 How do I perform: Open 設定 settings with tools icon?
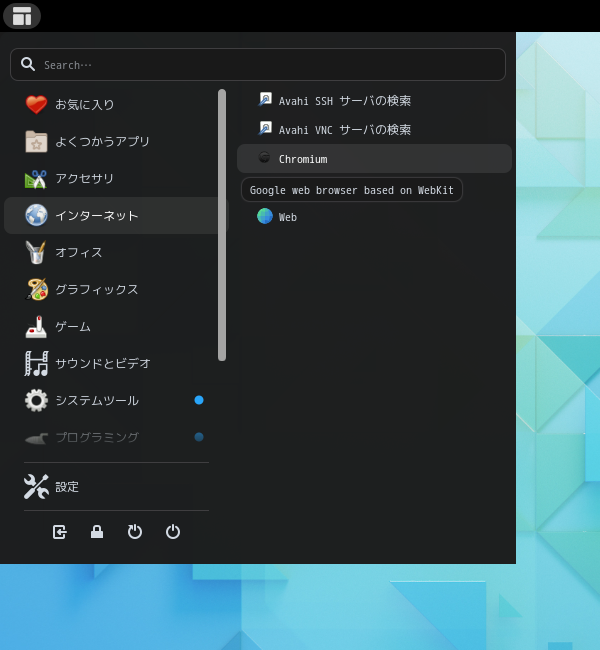coord(116,487)
